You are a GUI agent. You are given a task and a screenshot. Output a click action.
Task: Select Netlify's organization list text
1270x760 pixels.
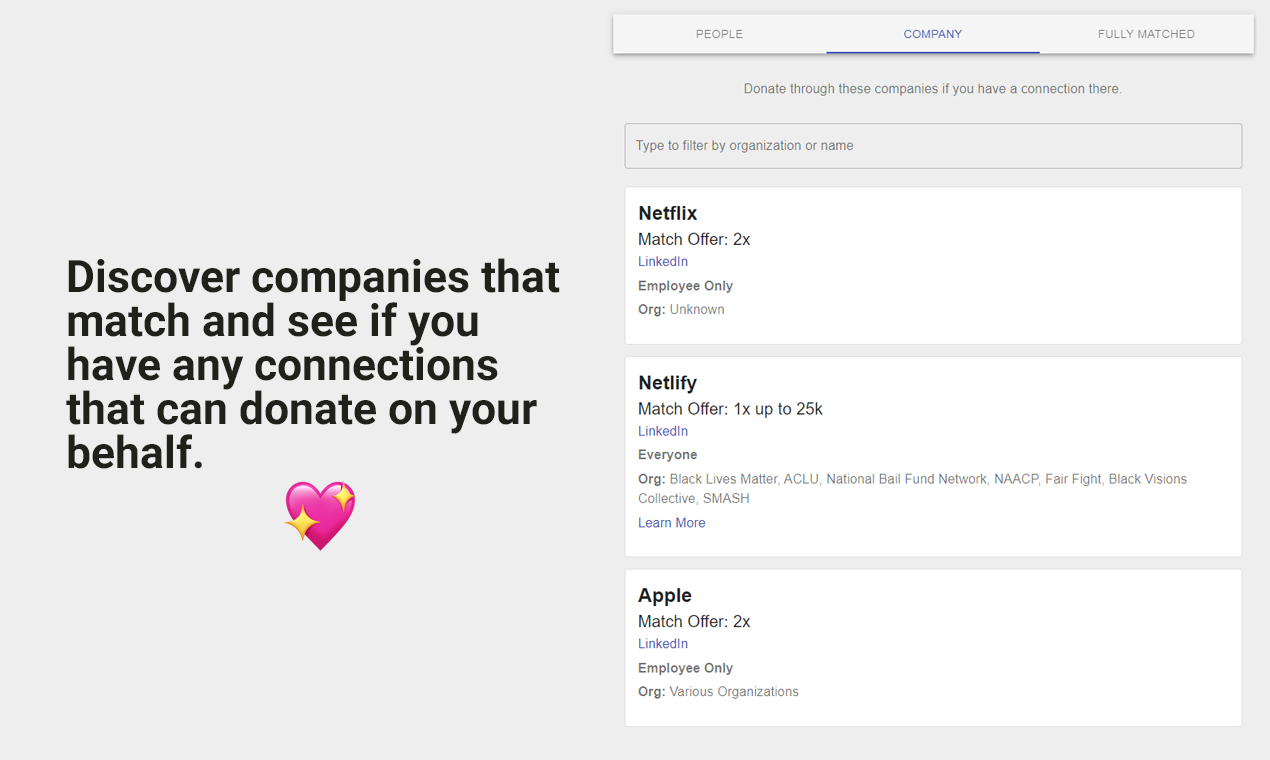[913, 489]
